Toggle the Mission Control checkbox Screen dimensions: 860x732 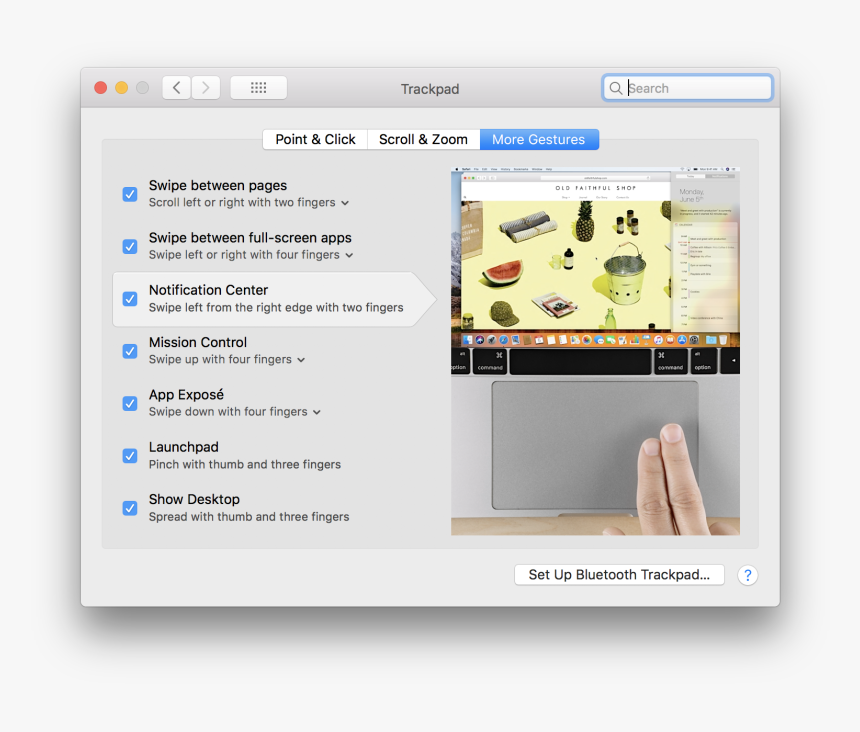click(129, 351)
